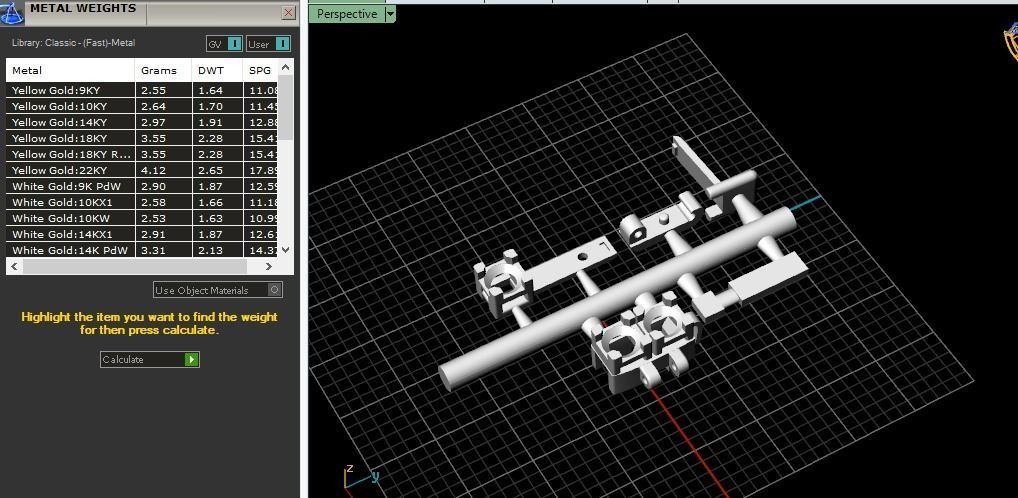Click the METAL WEIGHTS panel title tab

pyautogui.click(x=82, y=9)
